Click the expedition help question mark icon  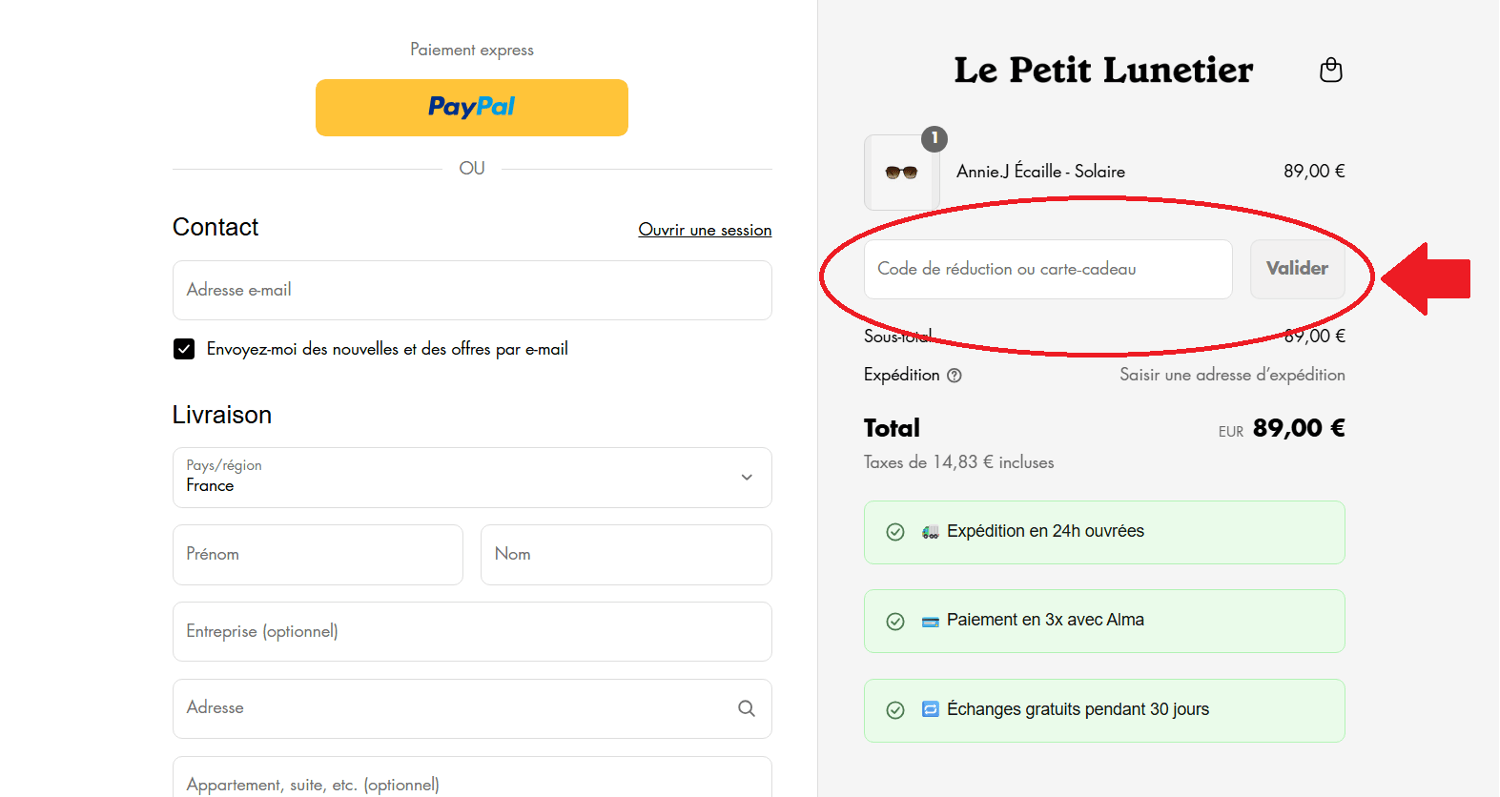click(954, 376)
